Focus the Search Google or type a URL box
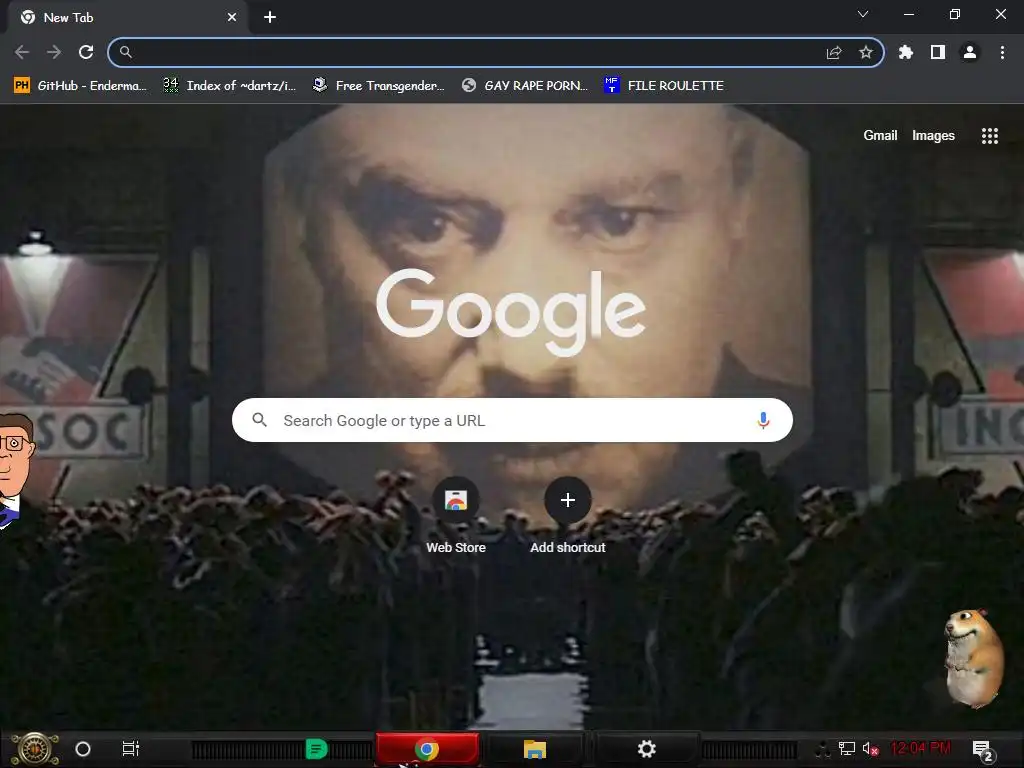This screenshot has width=1024, height=768. pyautogui.click(x=513, y=420)
